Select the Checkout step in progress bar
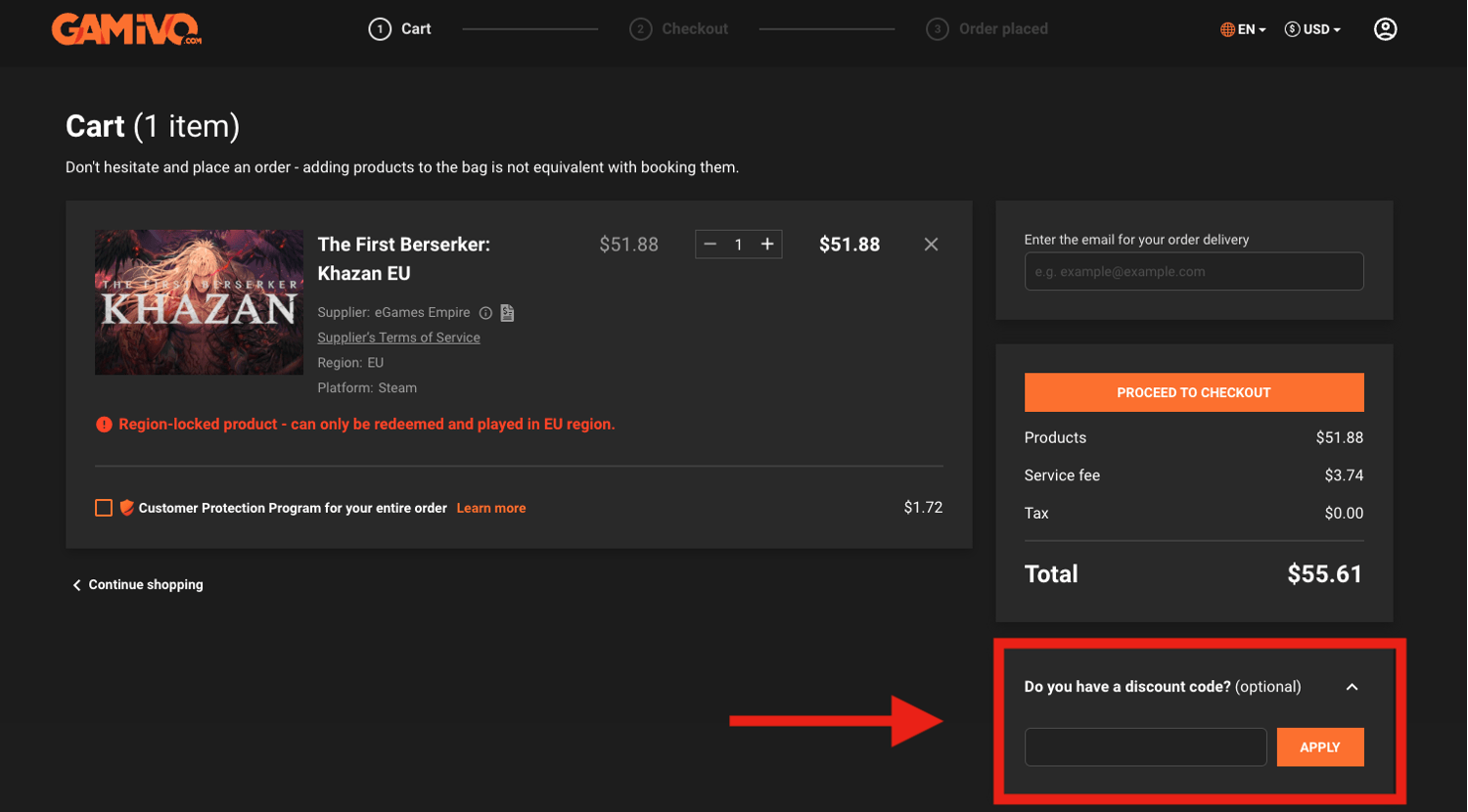This screenshot has width=1468, height=812. click(679, 29)
